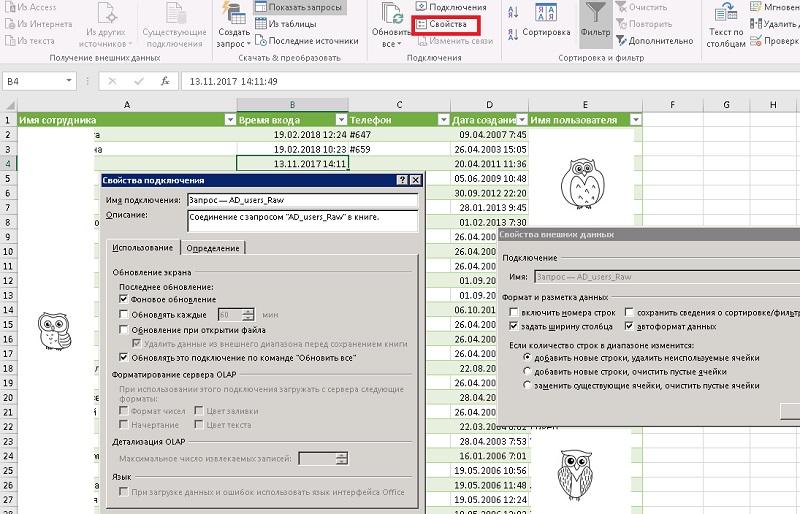
Task: Click Подключения in ribbon
Action: click(x=451, y=7)
